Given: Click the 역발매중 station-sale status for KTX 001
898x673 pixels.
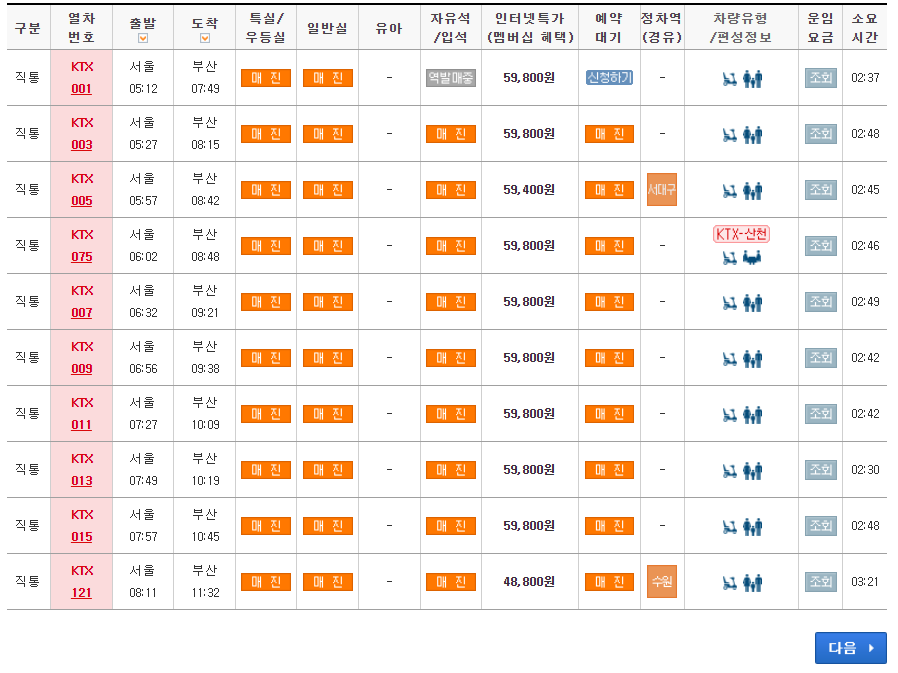Looking at the screenshot, I should point(451,77).
